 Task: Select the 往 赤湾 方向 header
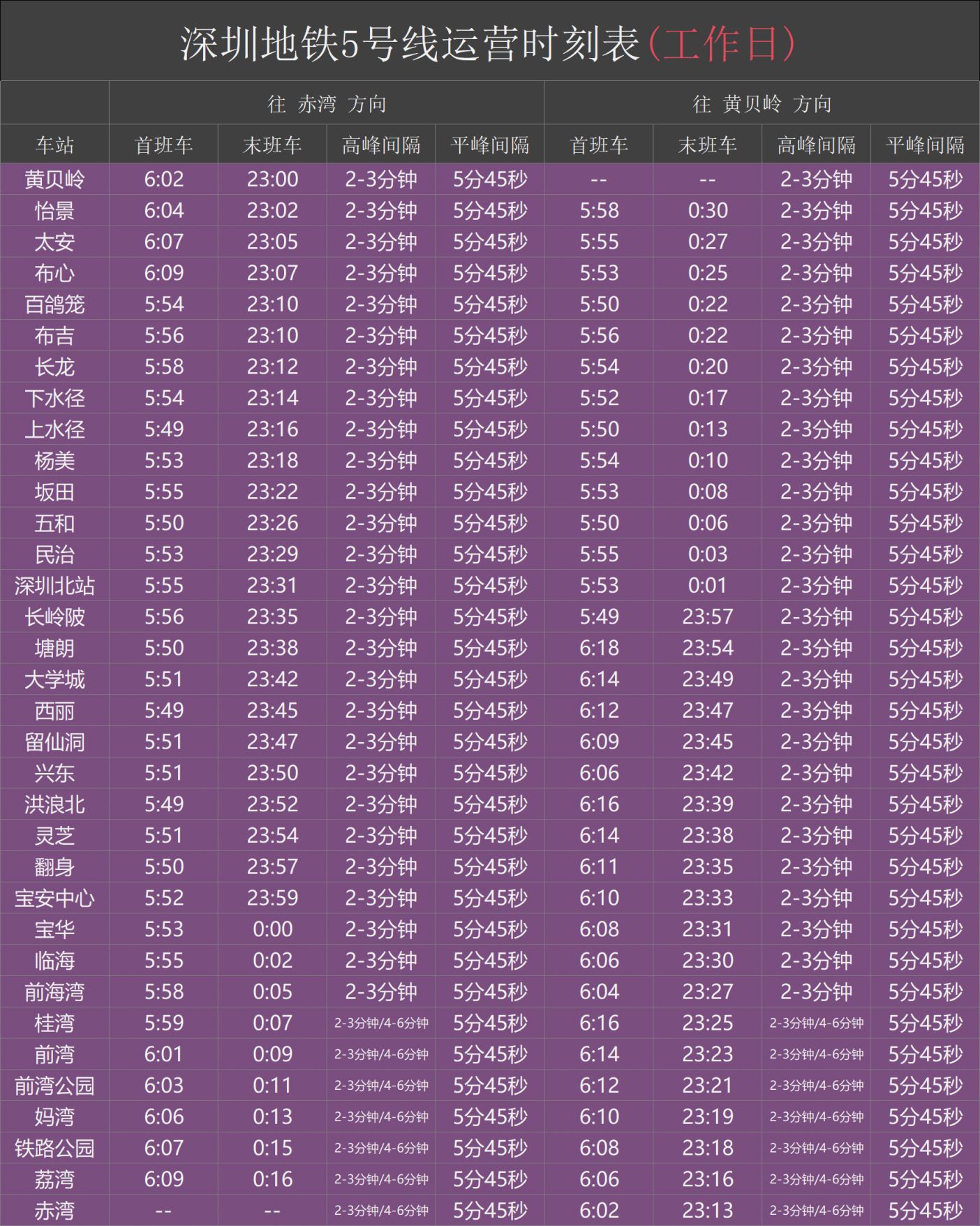coord(327,104)
